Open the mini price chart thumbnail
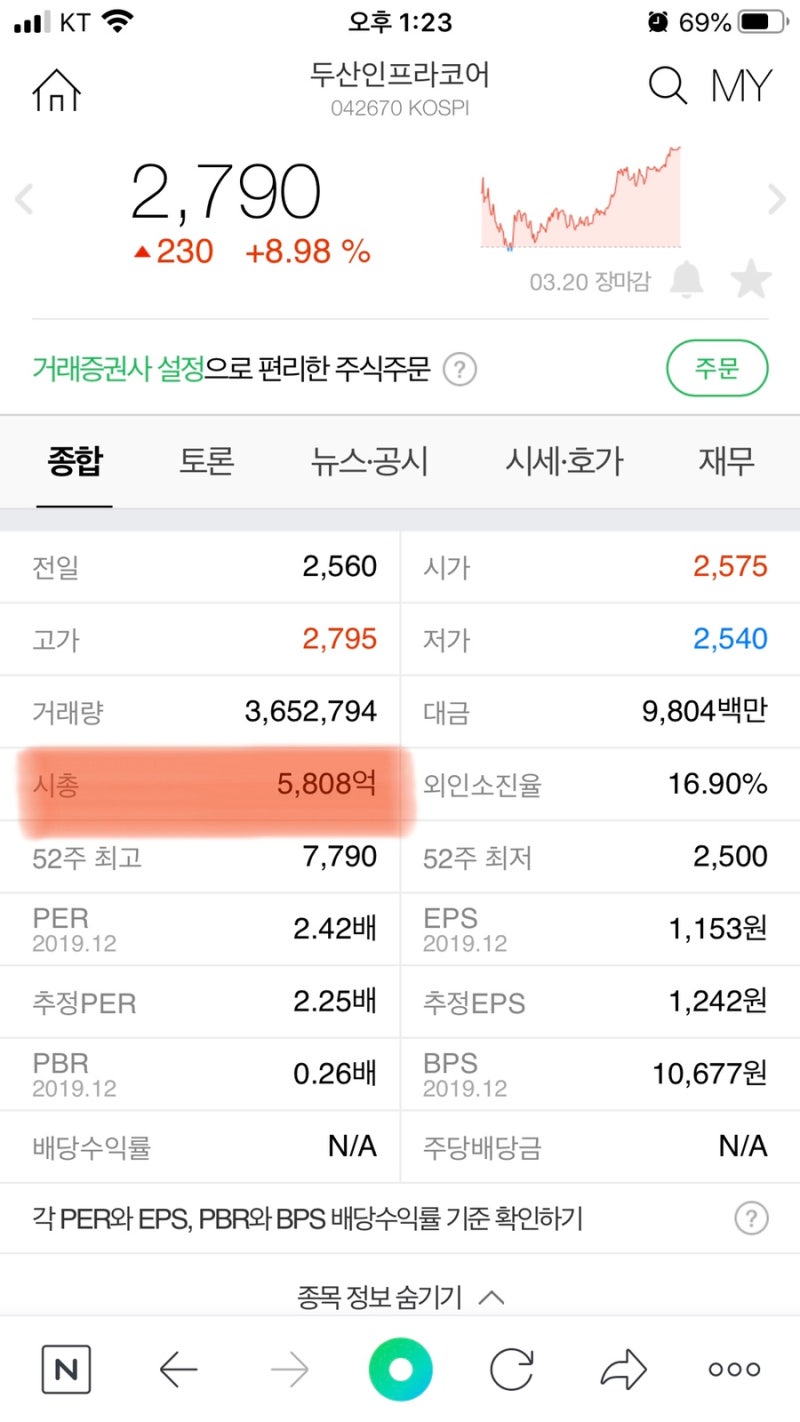The image size is (800, 1422). 580,200
